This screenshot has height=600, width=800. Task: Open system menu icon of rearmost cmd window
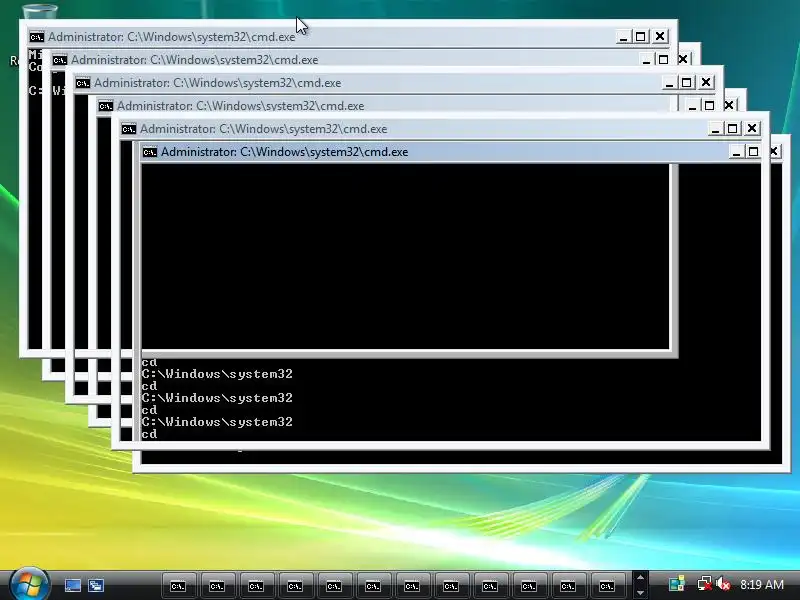click(x=37, y=37)
